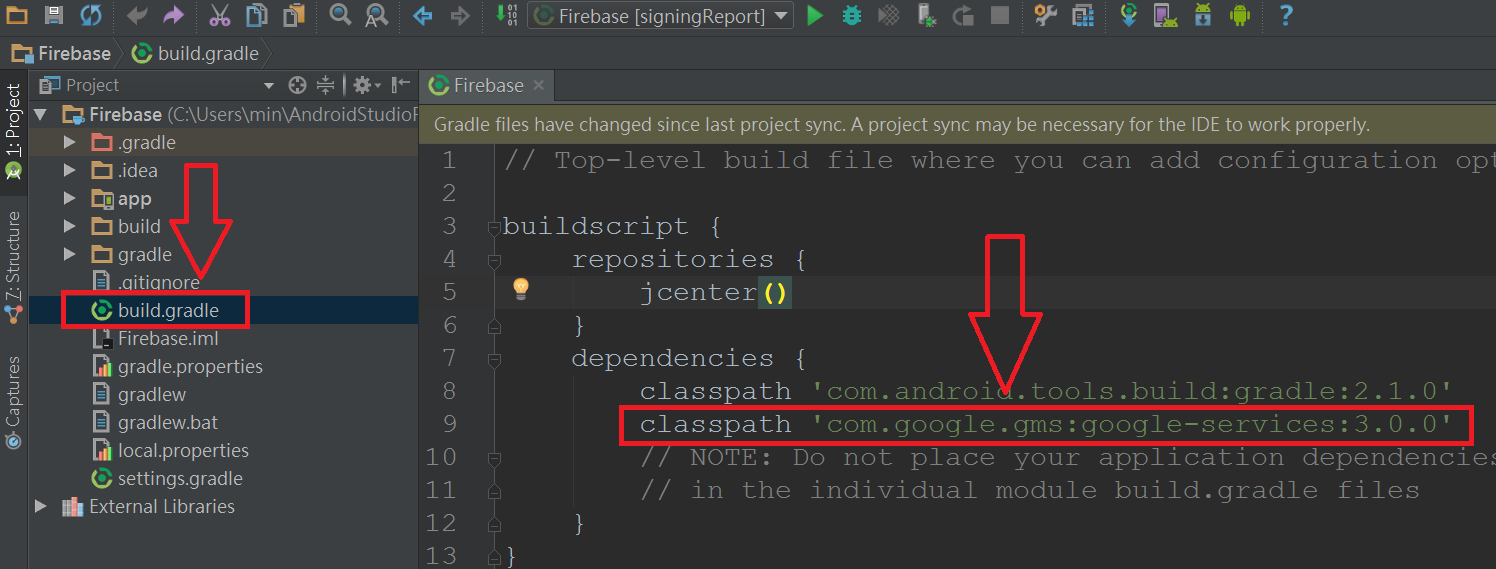Click the Firebase breadcrumb in navigation bar
The width and height of the screenshot is (1496, 569).
(x=62, y=53)
